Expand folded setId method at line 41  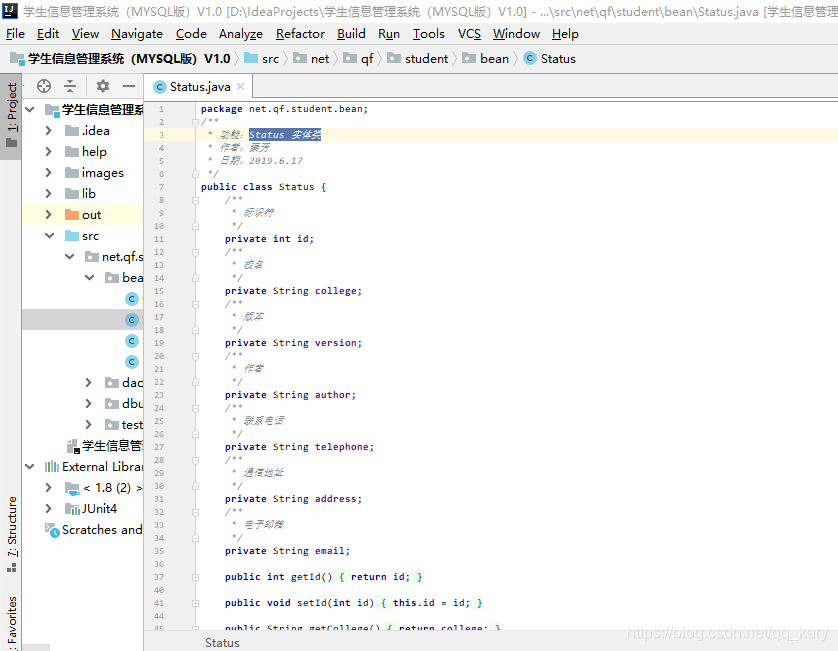pyautogui.click(x=195, y=603)
